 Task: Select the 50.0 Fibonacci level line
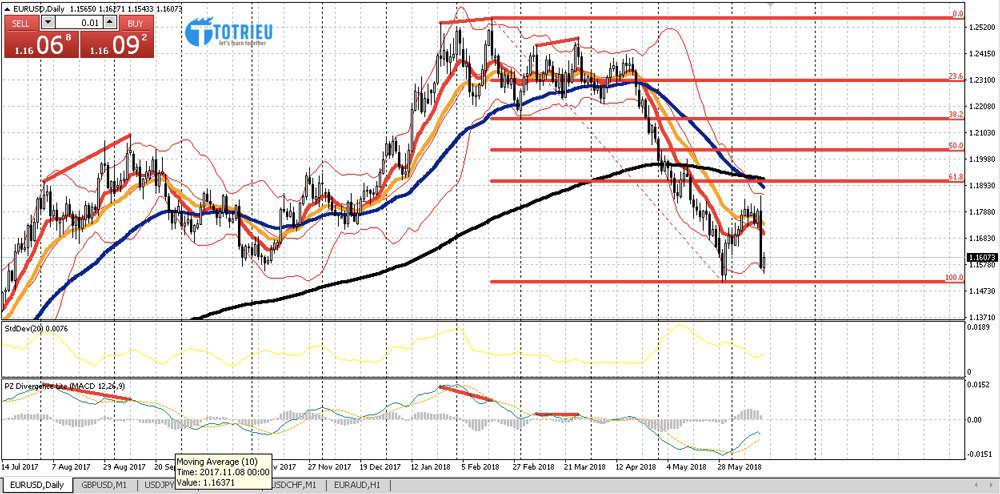point(700,150)
